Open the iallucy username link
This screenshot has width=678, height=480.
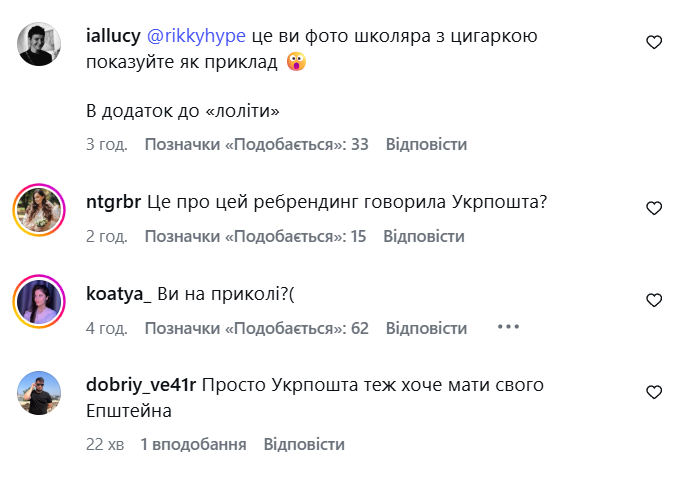coord(114,36)
